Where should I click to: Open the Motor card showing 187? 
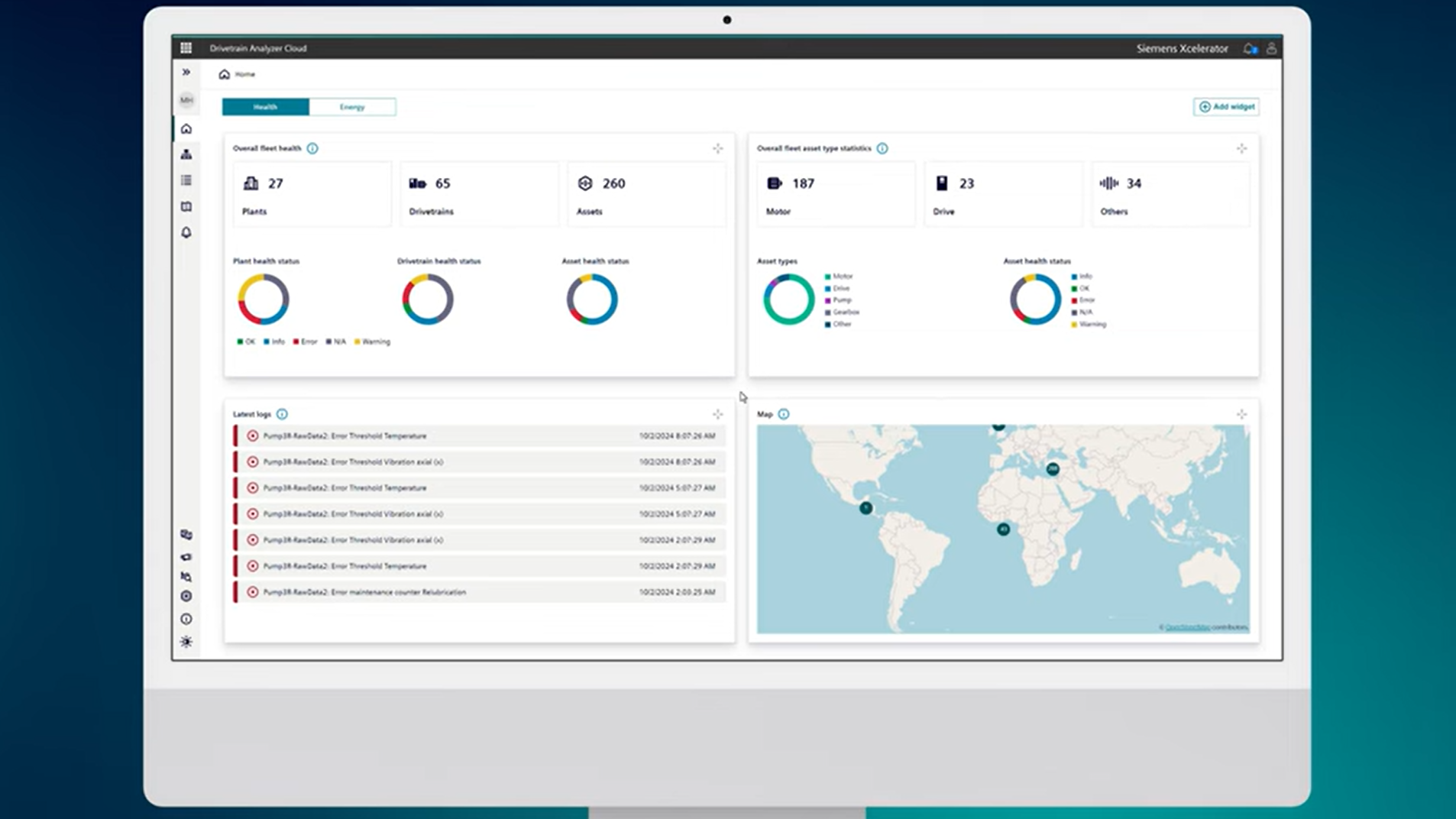click(836, 194)
